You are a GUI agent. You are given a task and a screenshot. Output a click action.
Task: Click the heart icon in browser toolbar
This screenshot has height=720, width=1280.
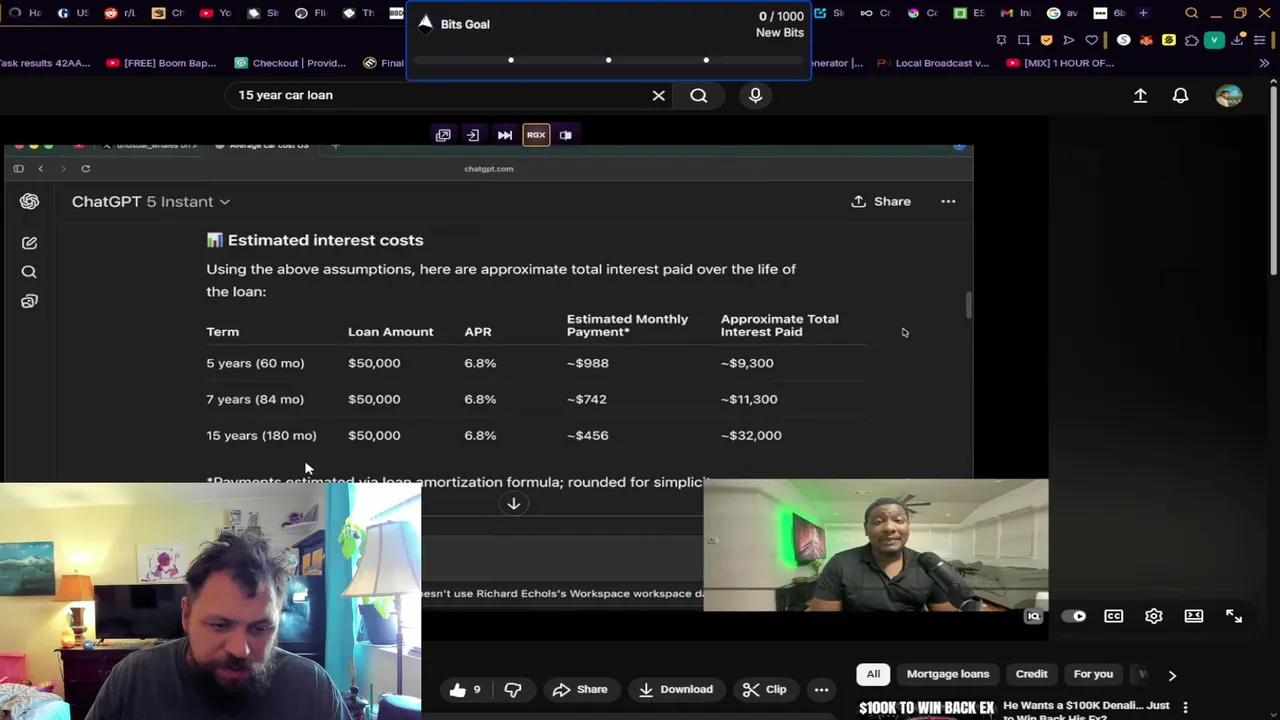pos(1092,40)
